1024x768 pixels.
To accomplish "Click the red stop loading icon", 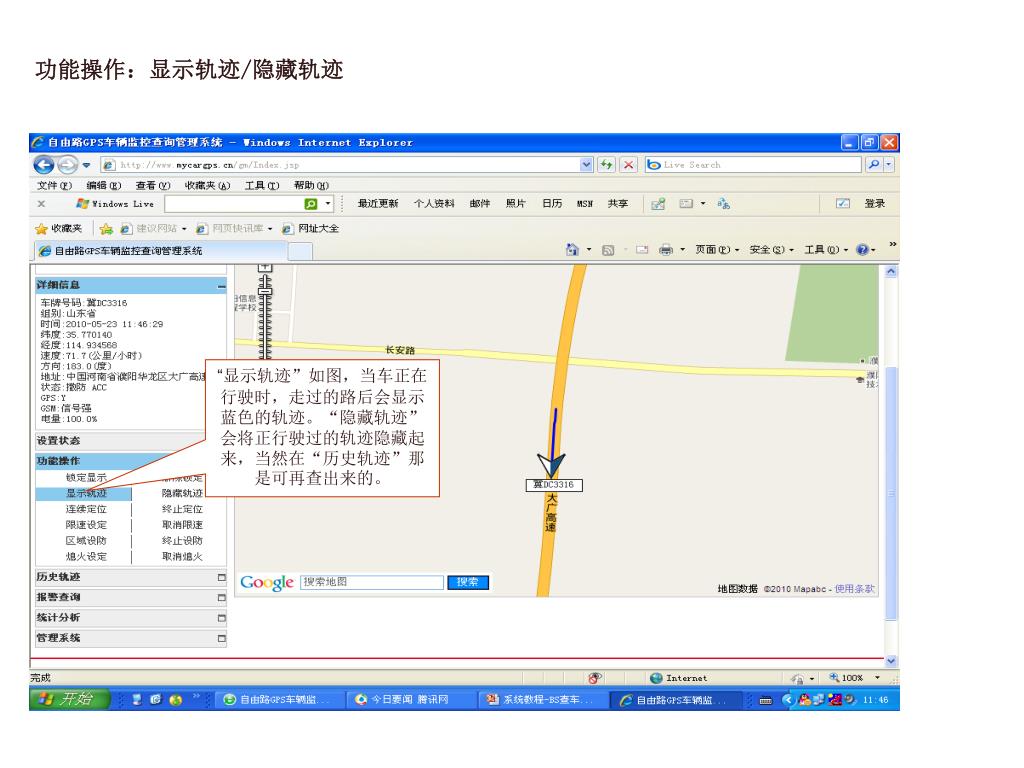I will [x=629, y=164].
